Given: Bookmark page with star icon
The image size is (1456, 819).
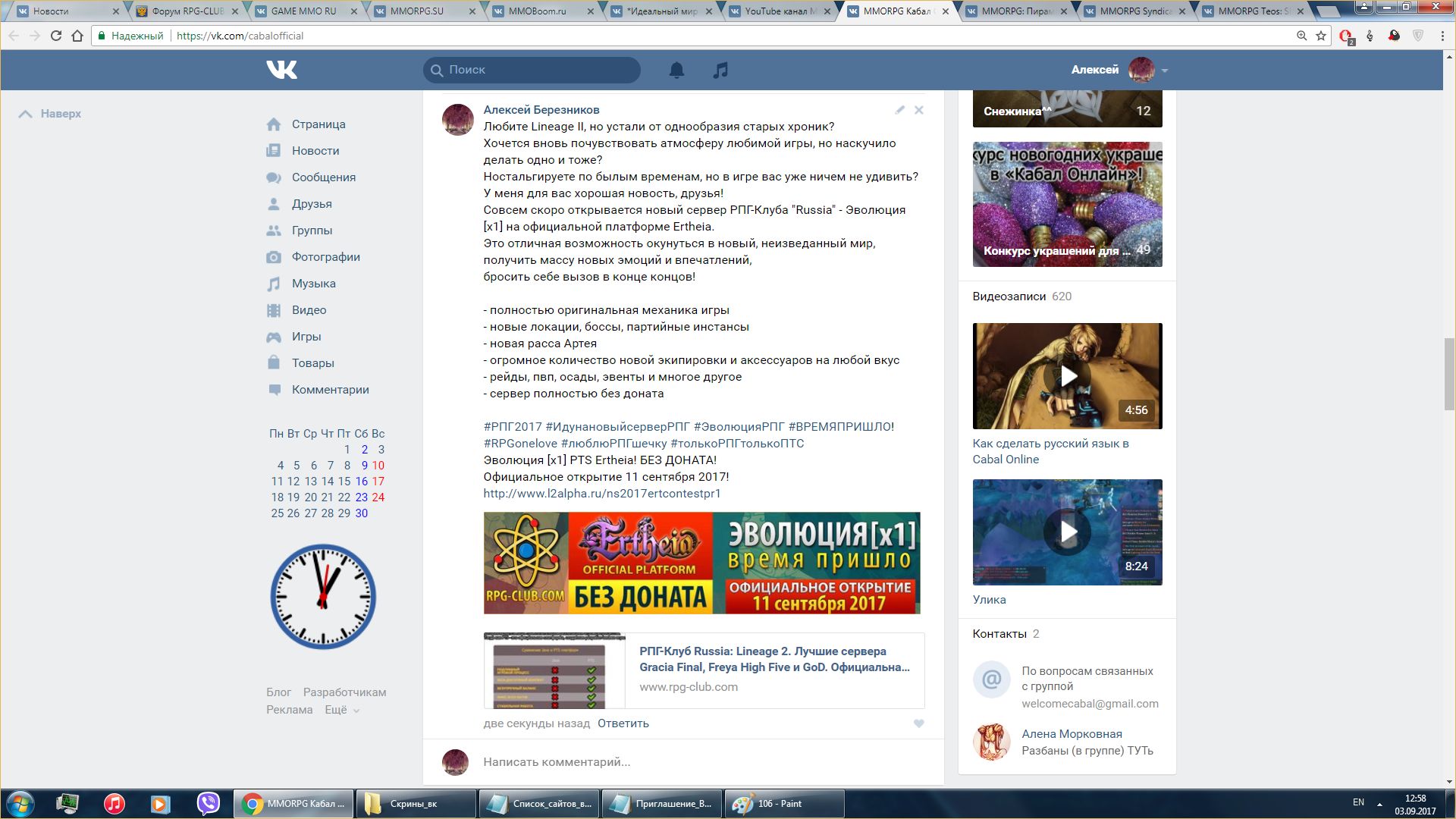Looking at the screenshot, I should coord(1321,36).
